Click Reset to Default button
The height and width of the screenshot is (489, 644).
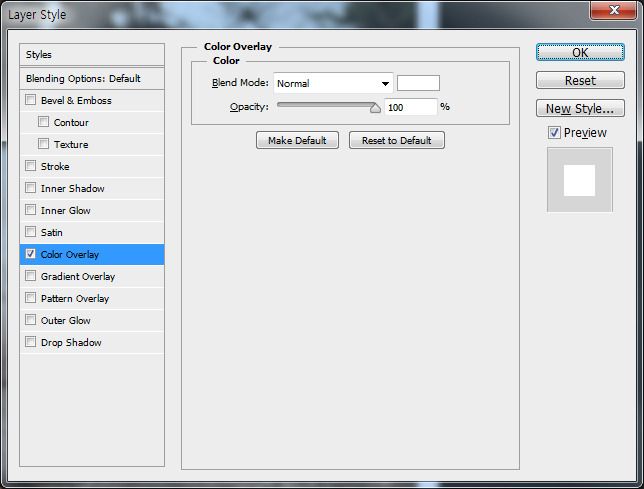(397, 140)
